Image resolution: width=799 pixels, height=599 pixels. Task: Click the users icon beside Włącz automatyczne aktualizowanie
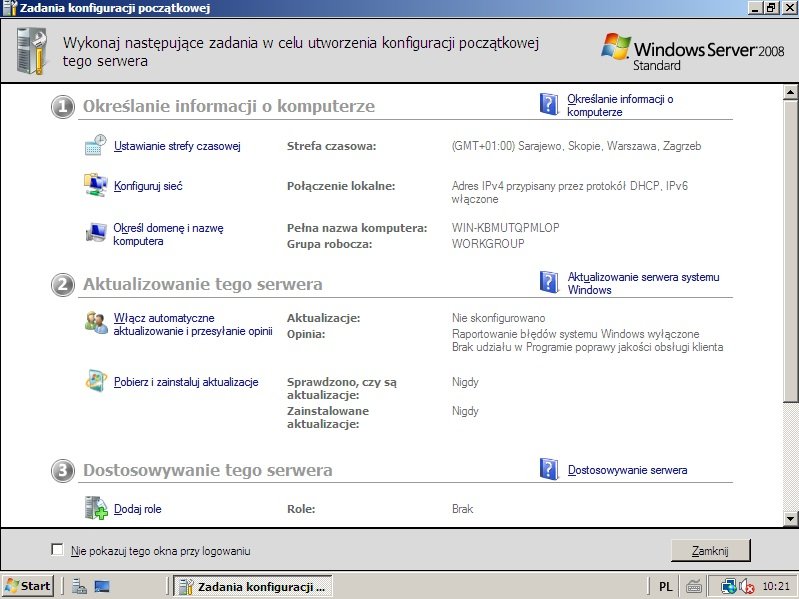pyautogui.click(x=96, y=323)
